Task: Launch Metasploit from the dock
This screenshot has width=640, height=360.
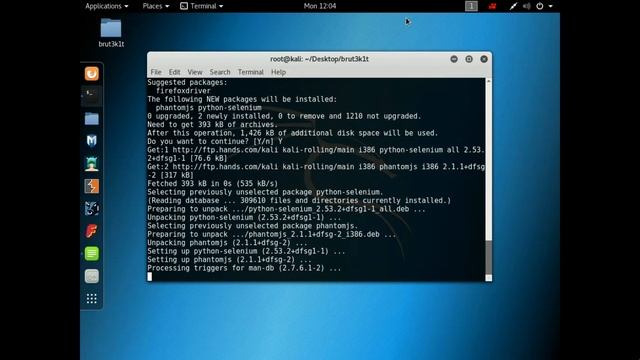Action: 91,141
